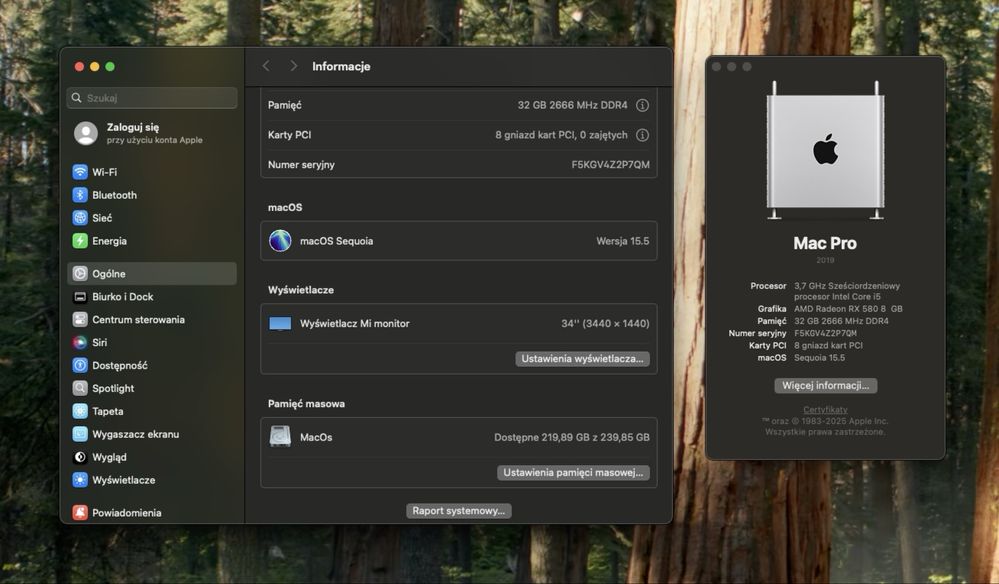This screenshot has width=999, height=584.
Task: Open the Powiadomienia notifications icon
Action: click(80, 513)
